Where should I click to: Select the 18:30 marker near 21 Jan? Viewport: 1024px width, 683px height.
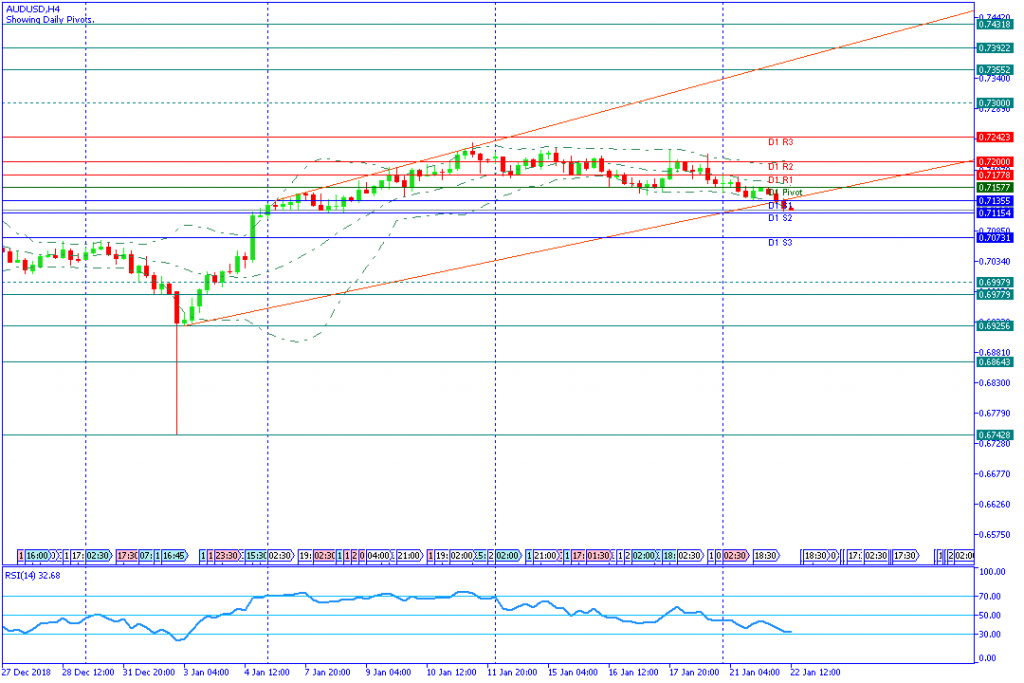766,554
